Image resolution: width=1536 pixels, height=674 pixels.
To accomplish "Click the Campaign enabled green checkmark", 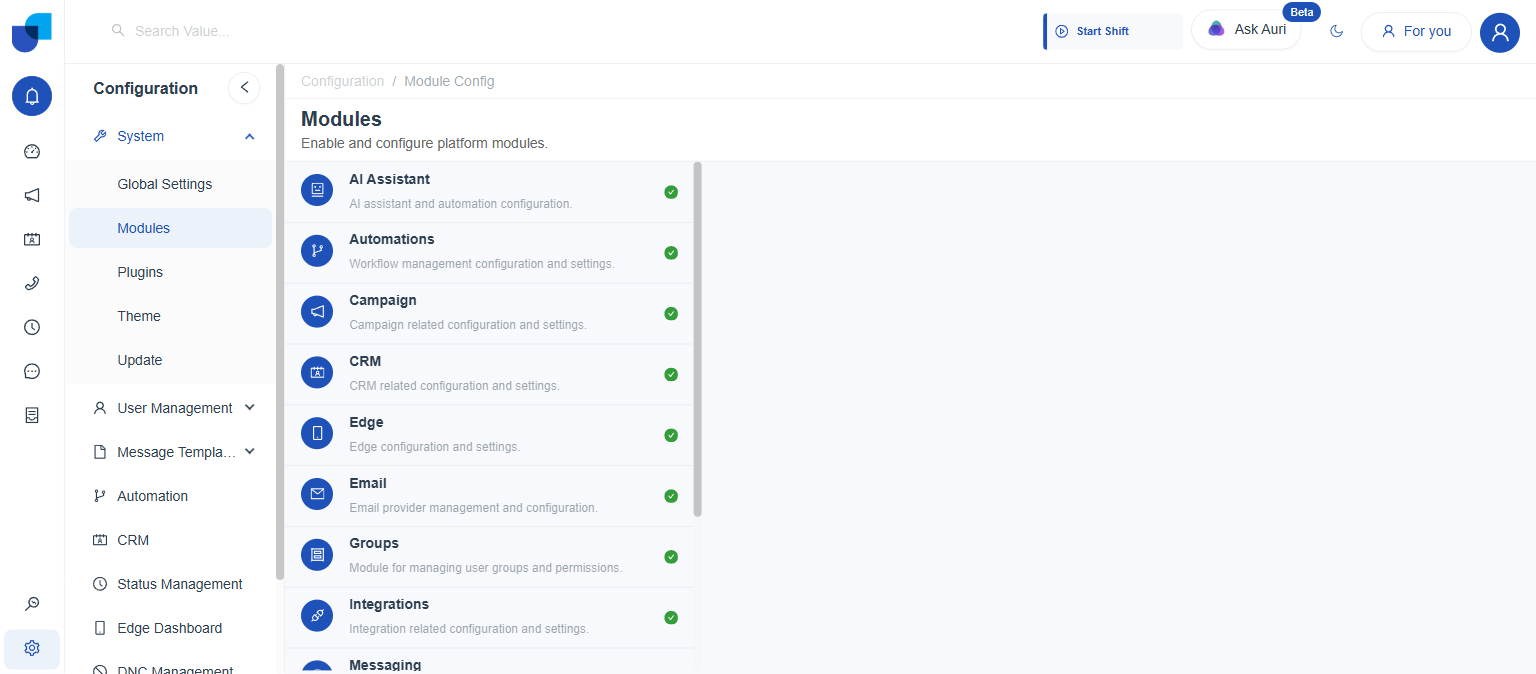I will point(671,314).
